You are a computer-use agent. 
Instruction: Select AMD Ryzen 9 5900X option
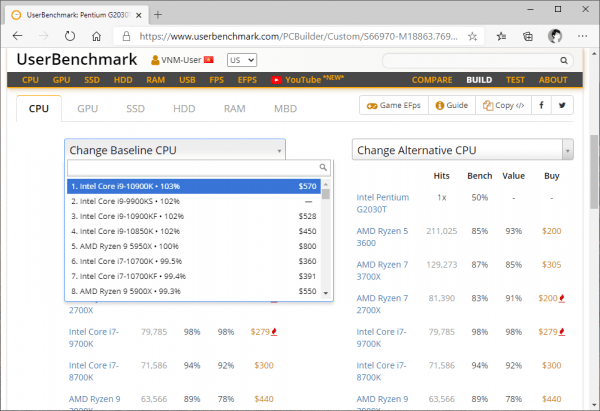194,291
